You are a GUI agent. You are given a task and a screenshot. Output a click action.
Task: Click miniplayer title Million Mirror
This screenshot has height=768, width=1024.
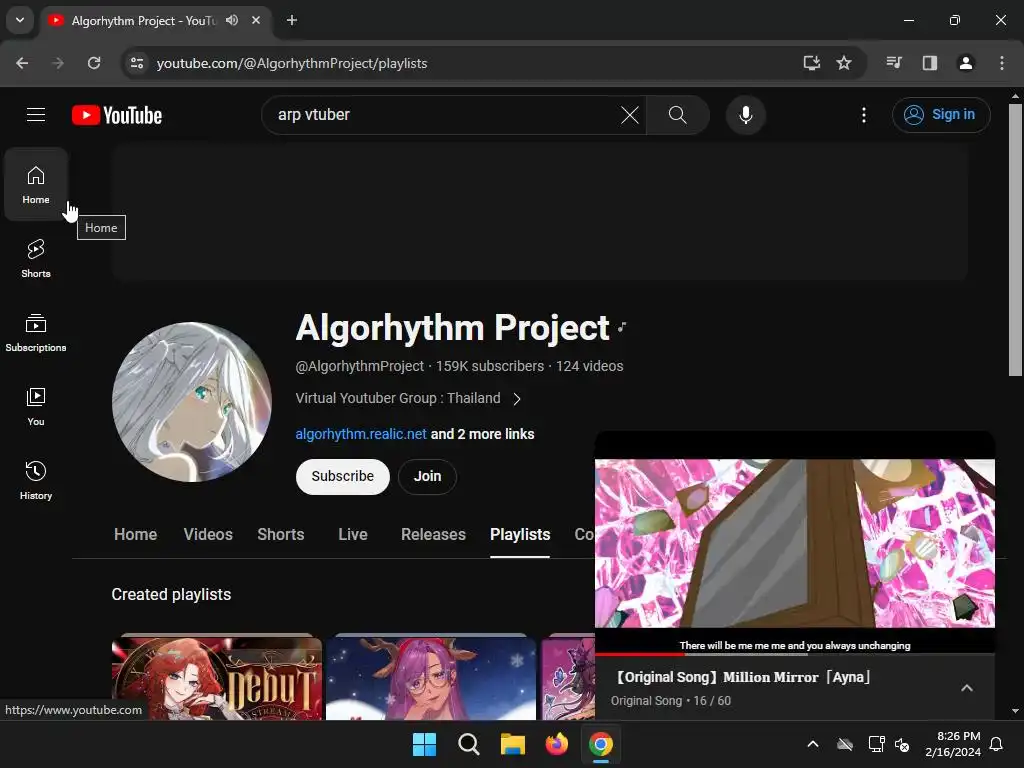point(743,677)
